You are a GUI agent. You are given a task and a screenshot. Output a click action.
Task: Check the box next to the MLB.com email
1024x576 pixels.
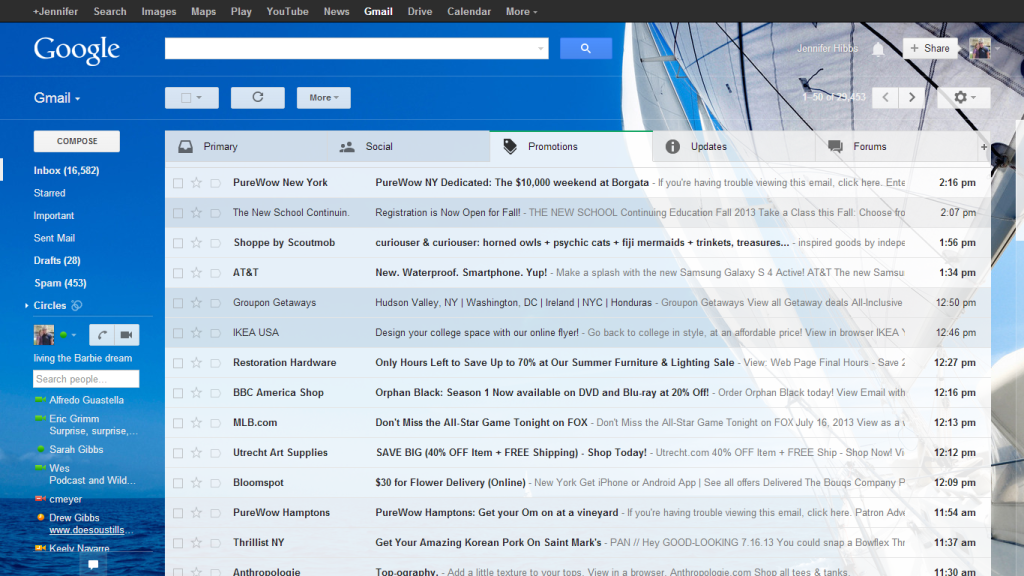tap(178, 423)
